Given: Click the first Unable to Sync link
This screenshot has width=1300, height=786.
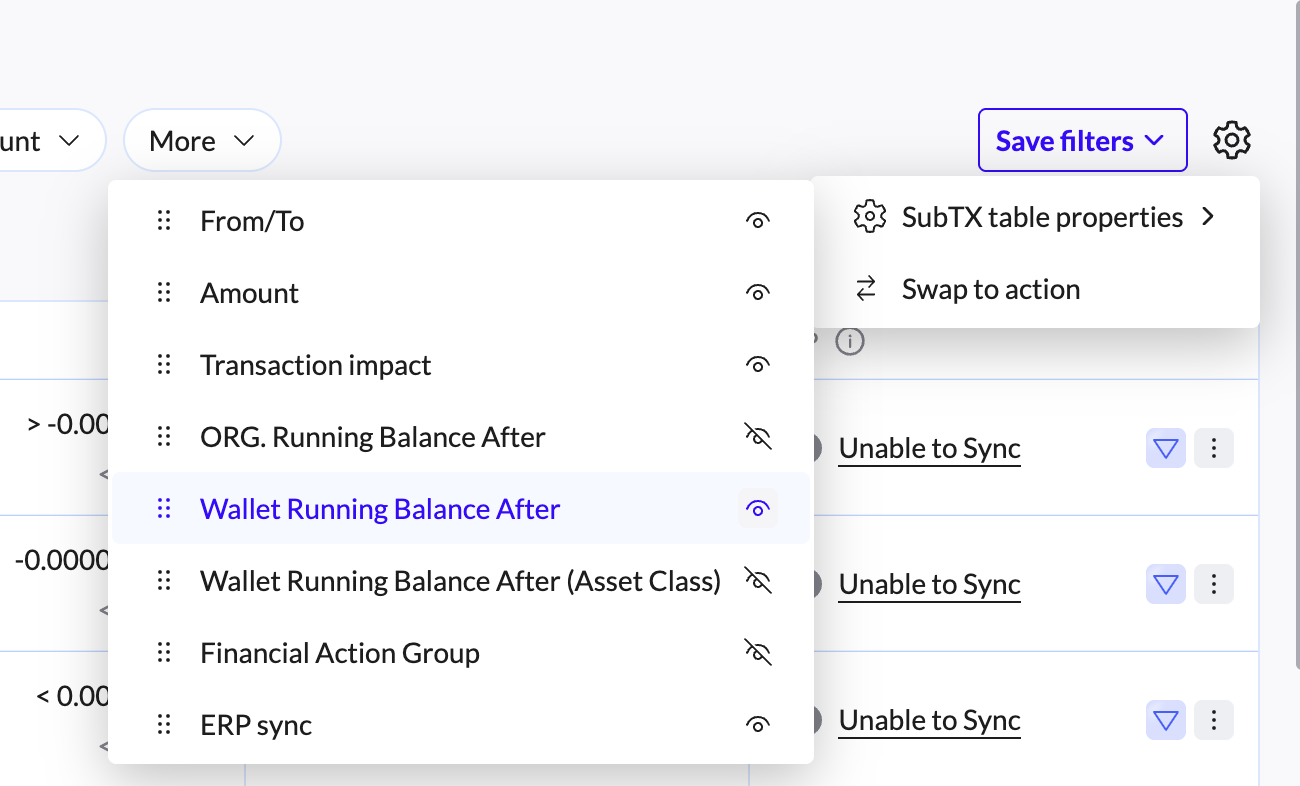Looking at the screenshot, I should [x=929, y=449].
